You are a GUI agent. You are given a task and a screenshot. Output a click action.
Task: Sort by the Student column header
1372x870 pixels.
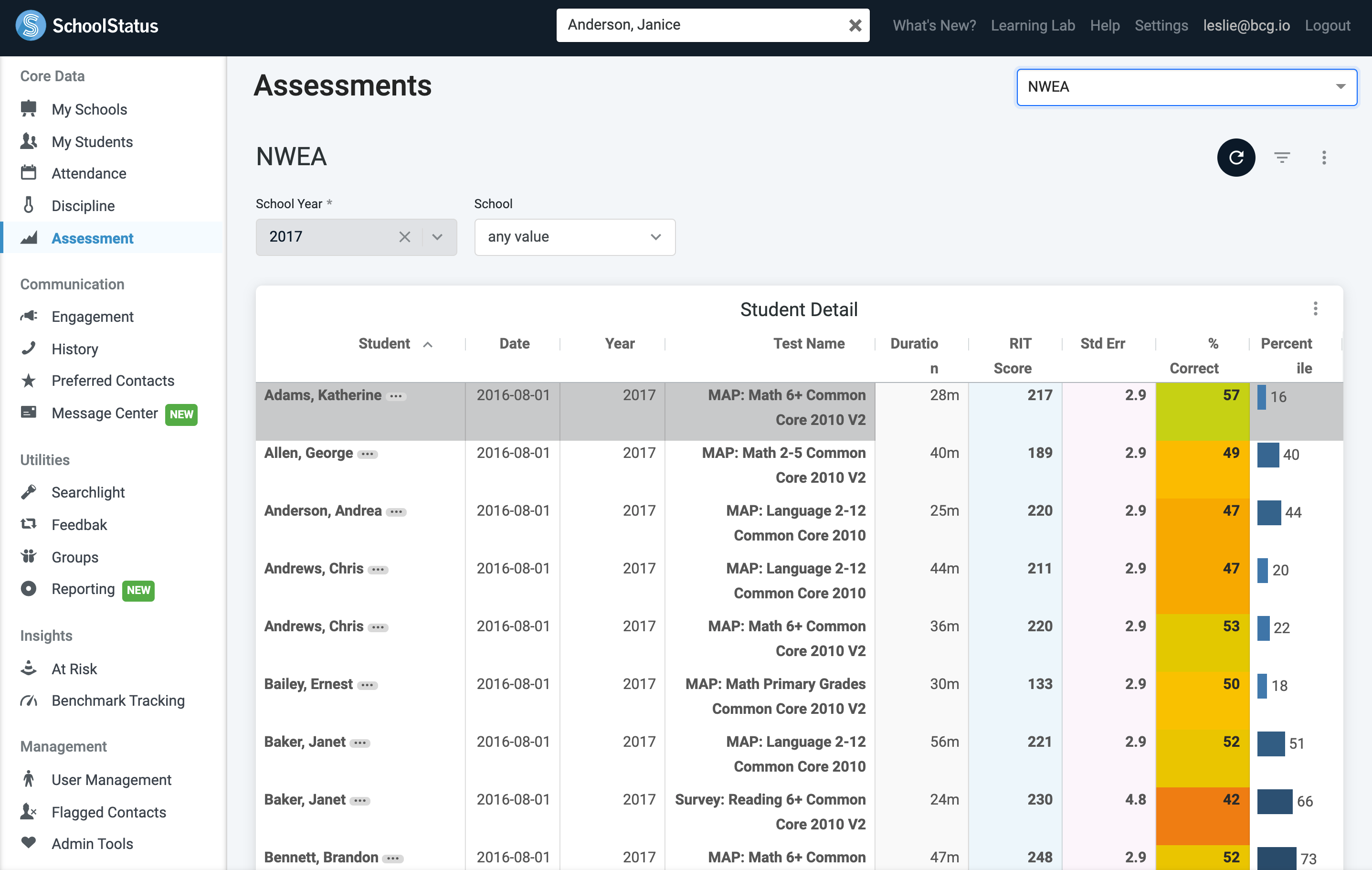coord(385,343)
